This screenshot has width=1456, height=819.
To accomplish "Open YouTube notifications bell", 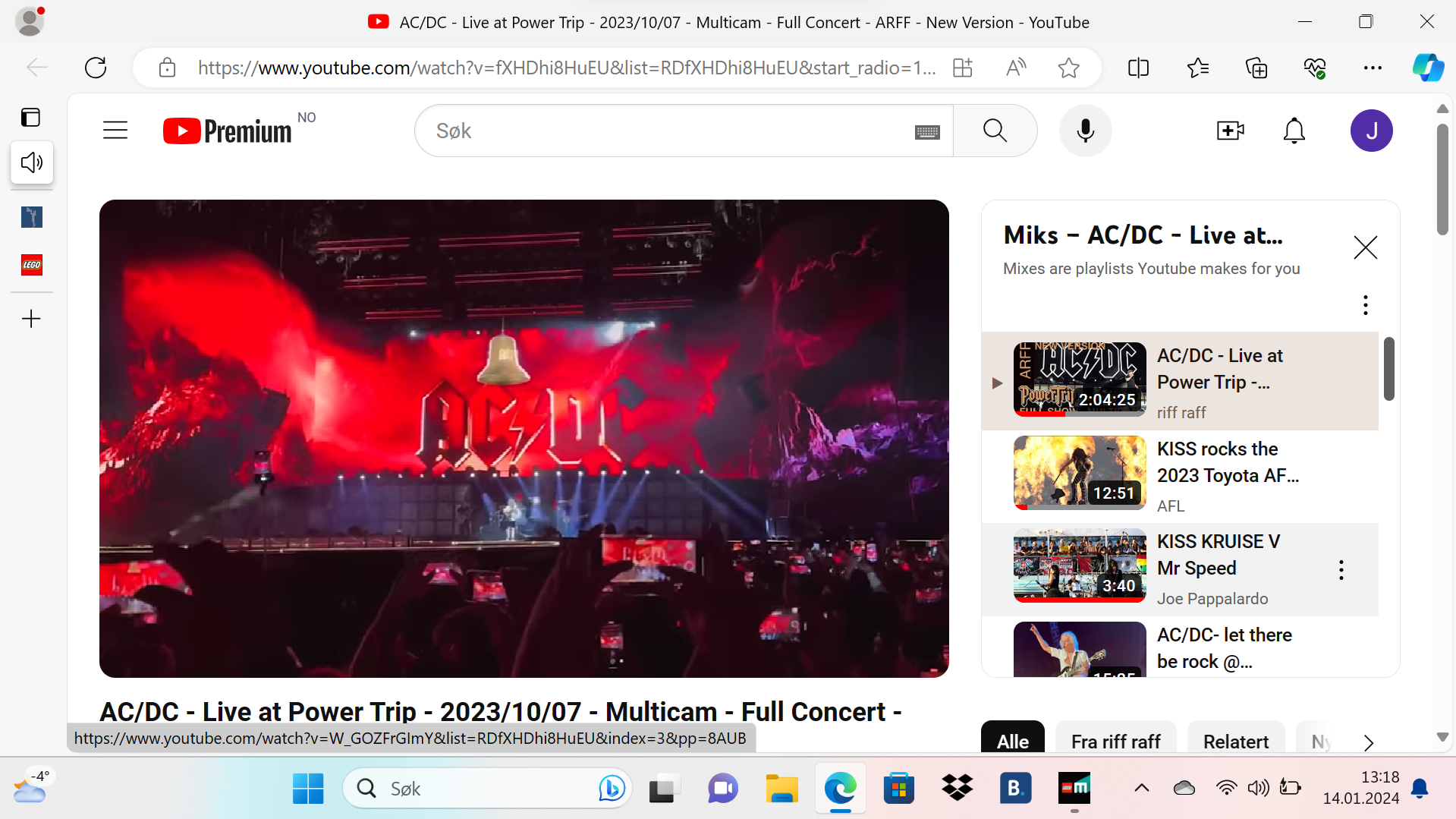I will coord(1294,131).
